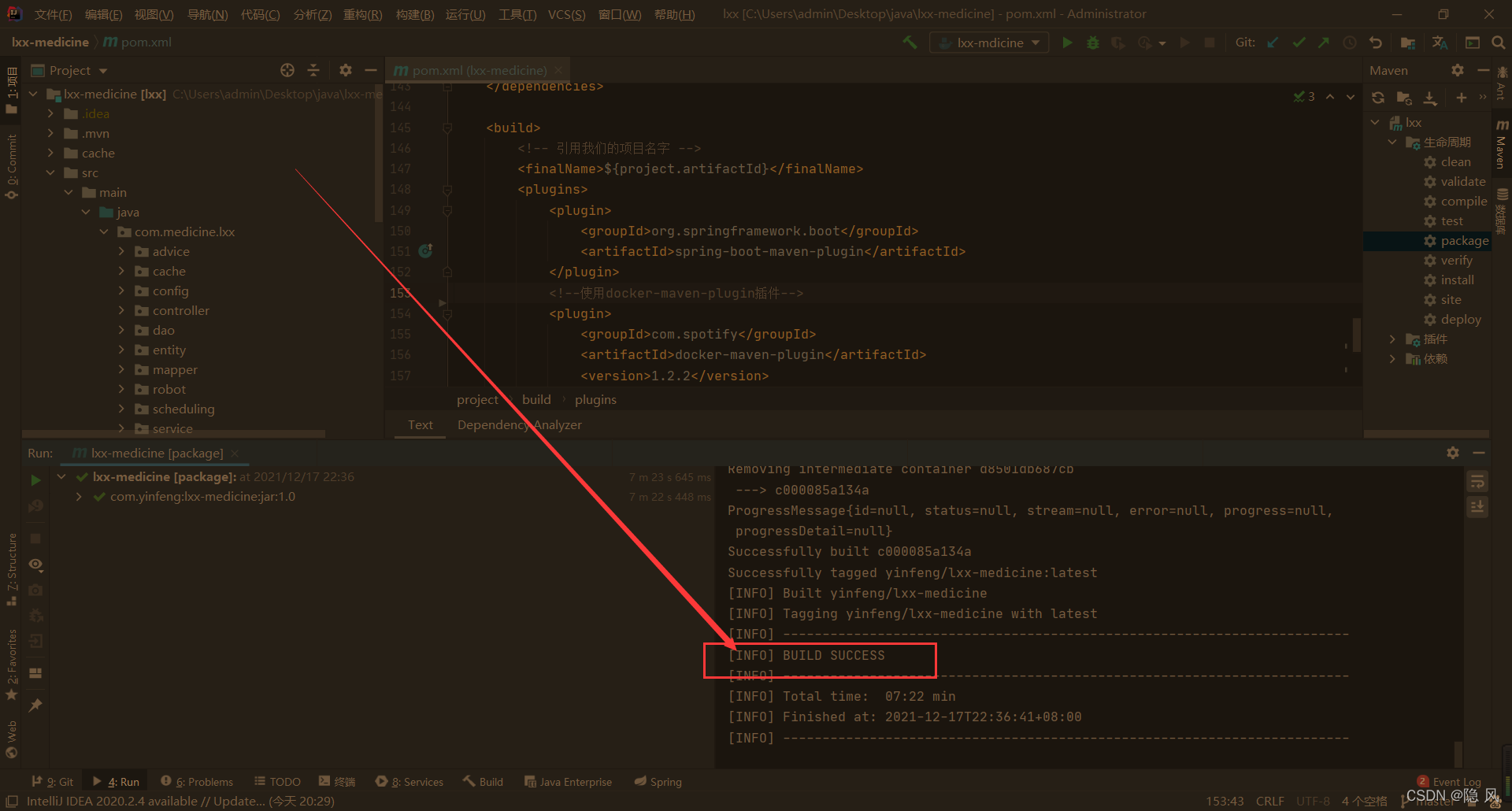
Task: Click the Build project hammer icon
Action: [x=910, y=43]
